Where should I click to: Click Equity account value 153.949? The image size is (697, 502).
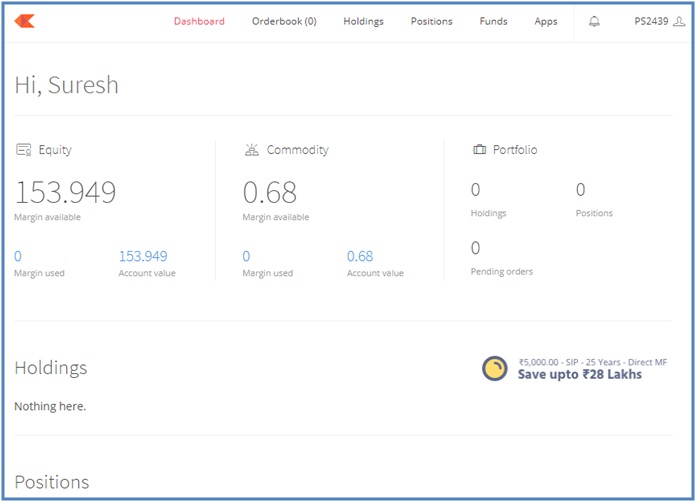tap(143, 257)
